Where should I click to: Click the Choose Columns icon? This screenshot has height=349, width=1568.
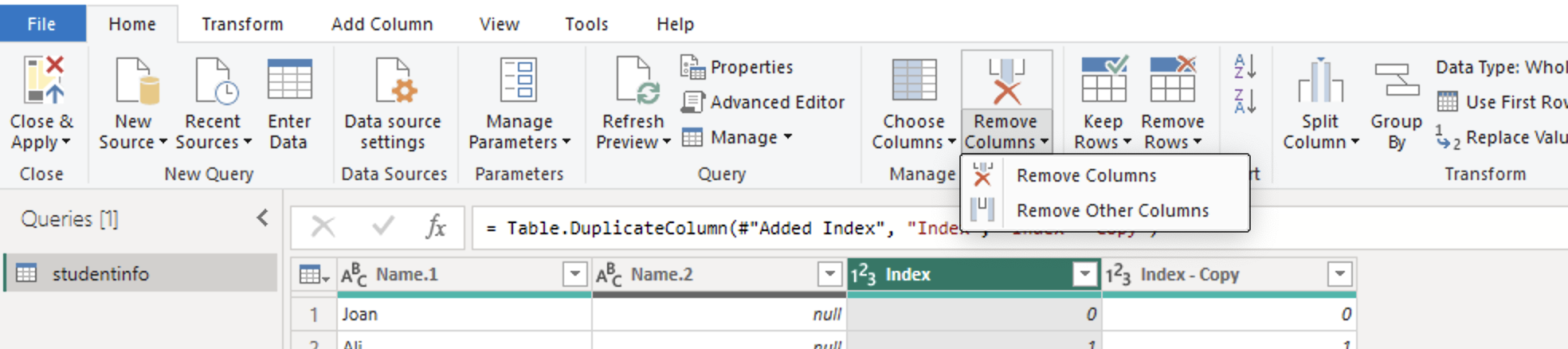point(914,80)
